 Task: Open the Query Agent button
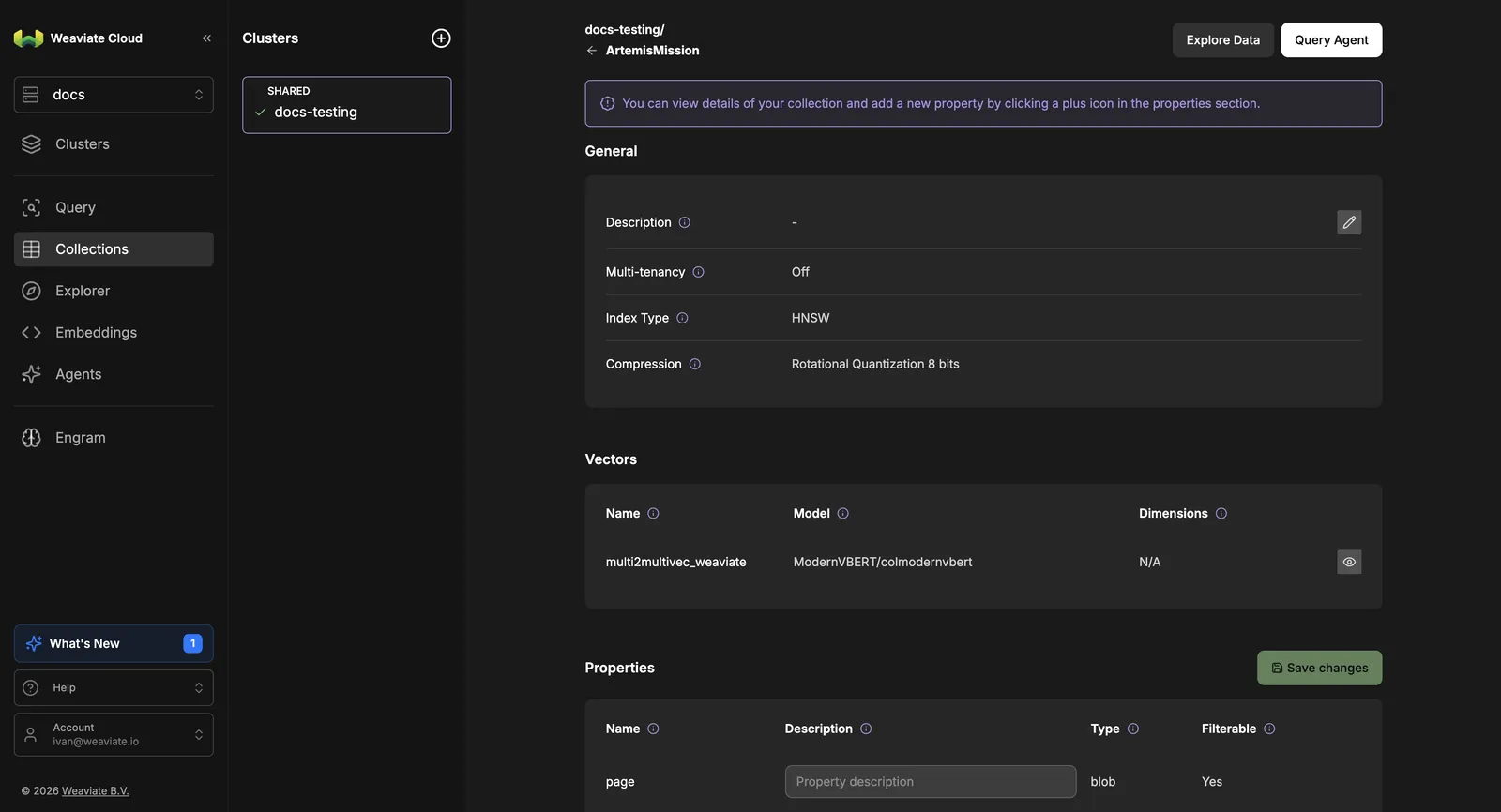click(x=1331, y=39)
